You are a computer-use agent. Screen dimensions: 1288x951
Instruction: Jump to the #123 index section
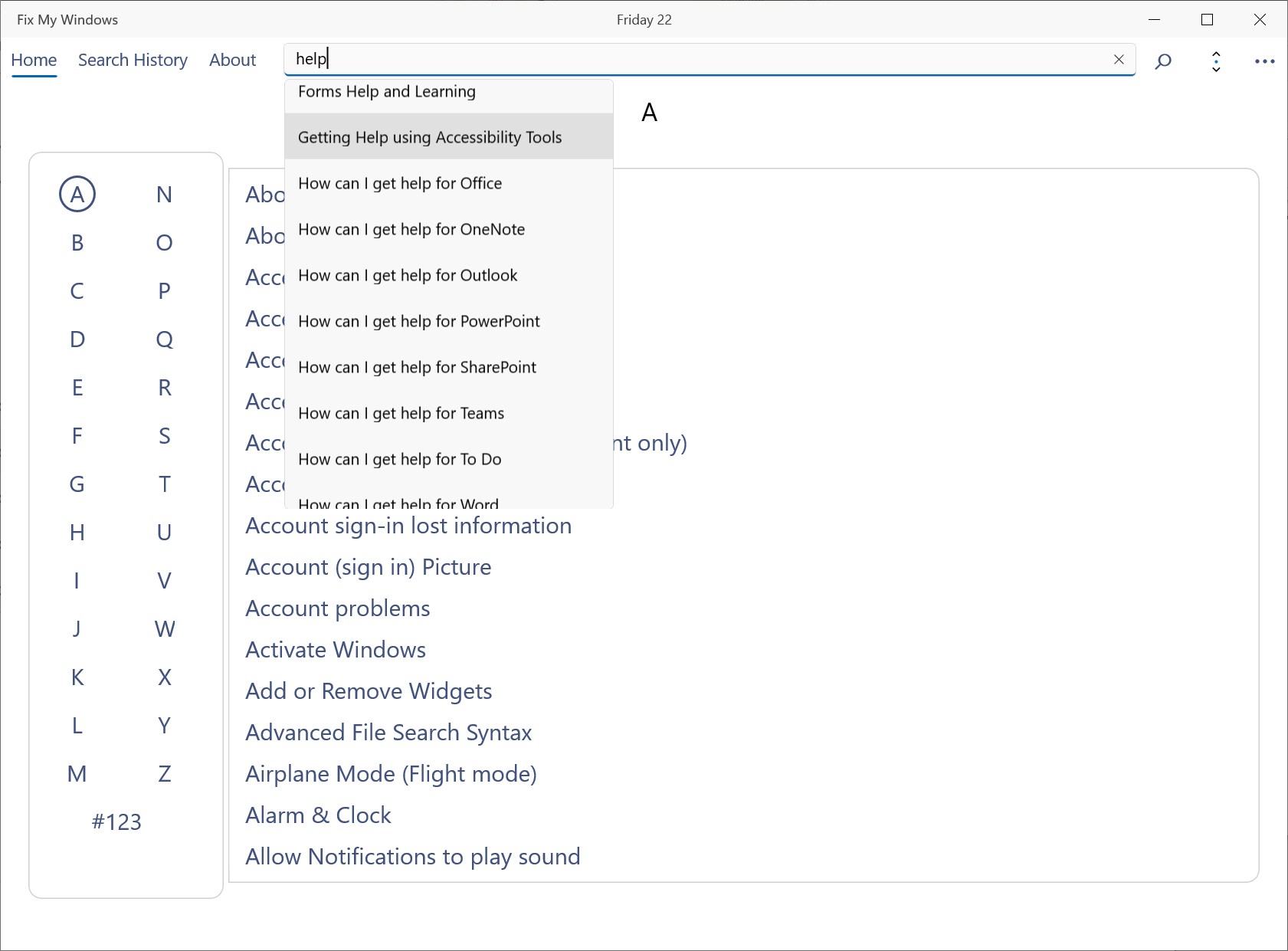[116, 822]
